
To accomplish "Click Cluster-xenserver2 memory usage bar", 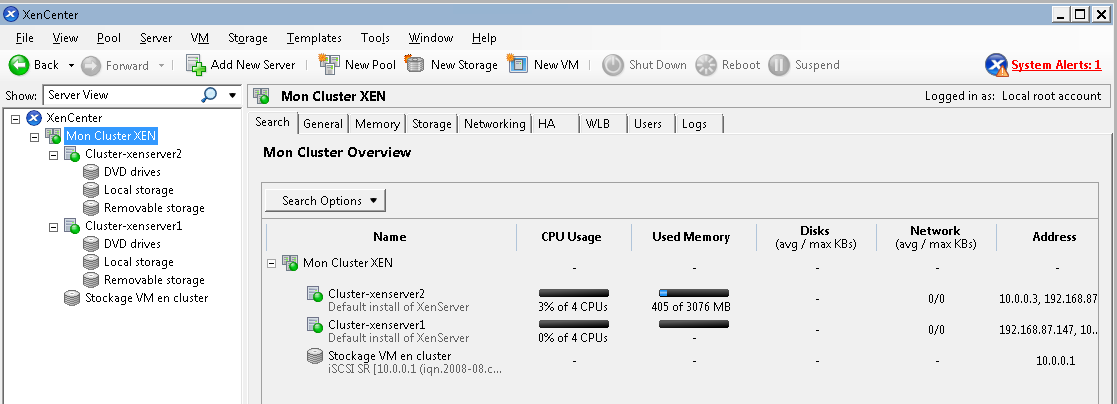I will 693,293.
